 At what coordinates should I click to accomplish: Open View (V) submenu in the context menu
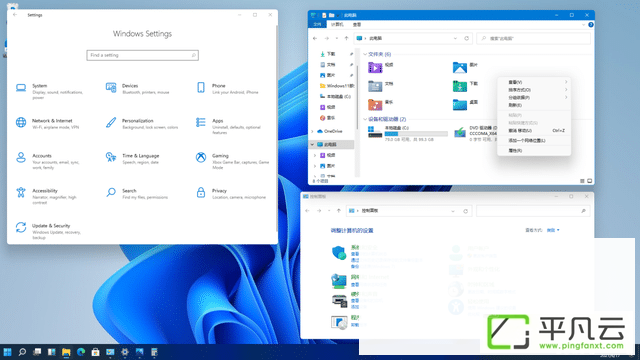point(533,82)
